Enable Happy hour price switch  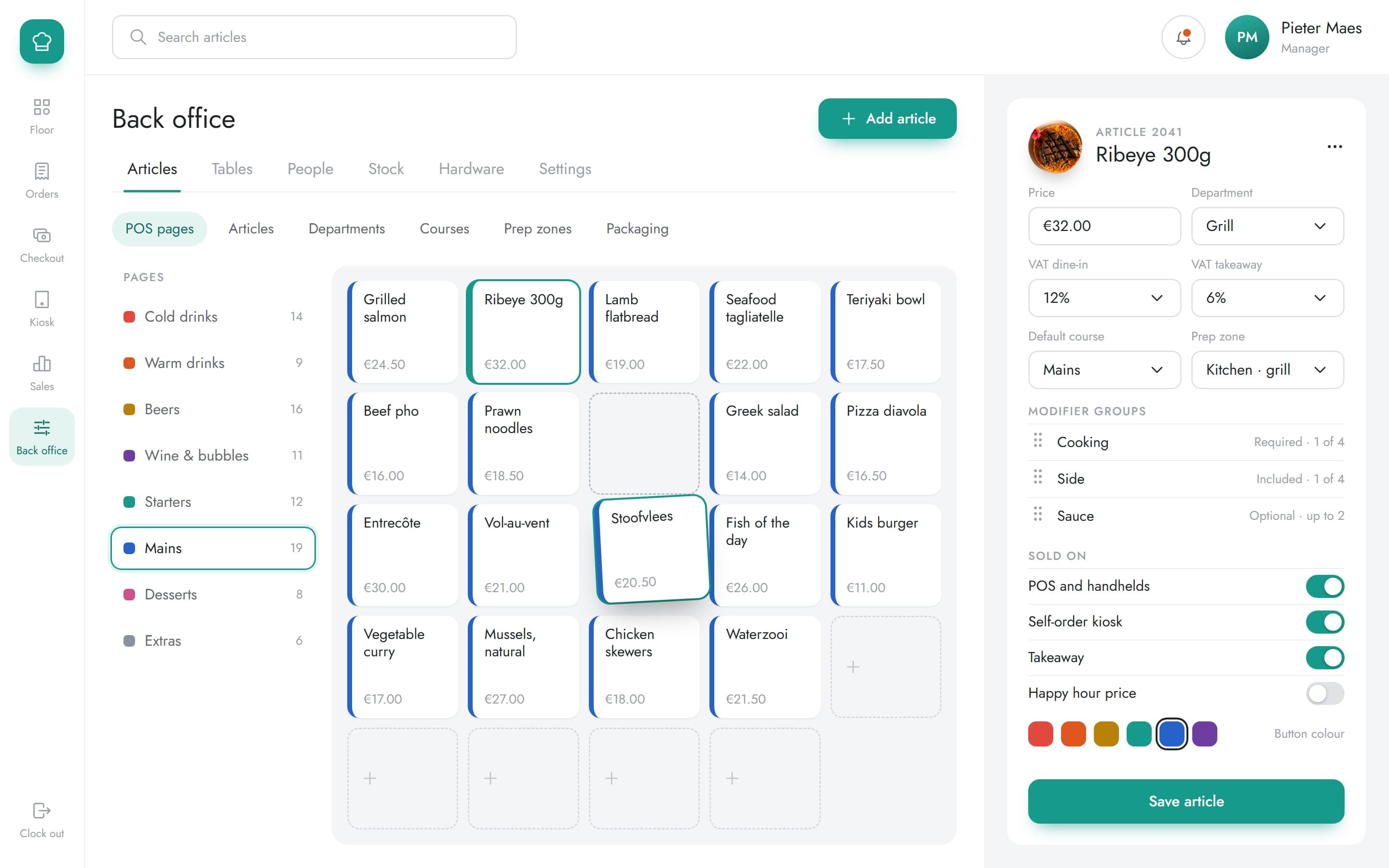point(1325,693)
